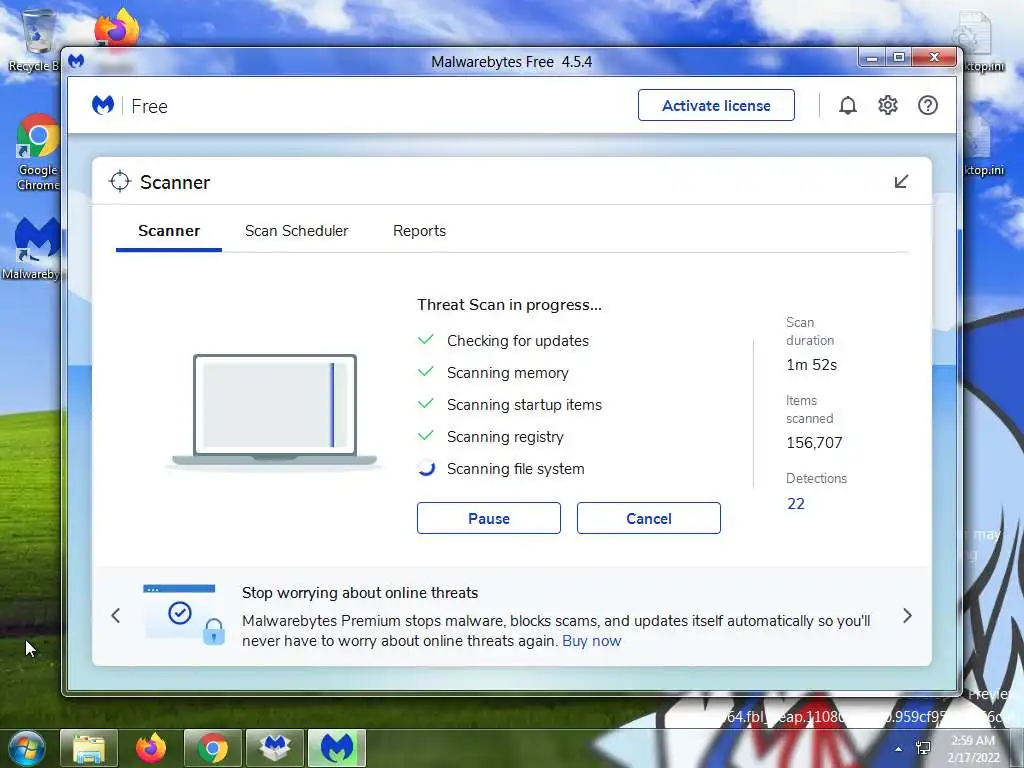Open the notifications bell icon
Image resolution: width=1024 pixels, height=768 pixels.
pos(848,105)
